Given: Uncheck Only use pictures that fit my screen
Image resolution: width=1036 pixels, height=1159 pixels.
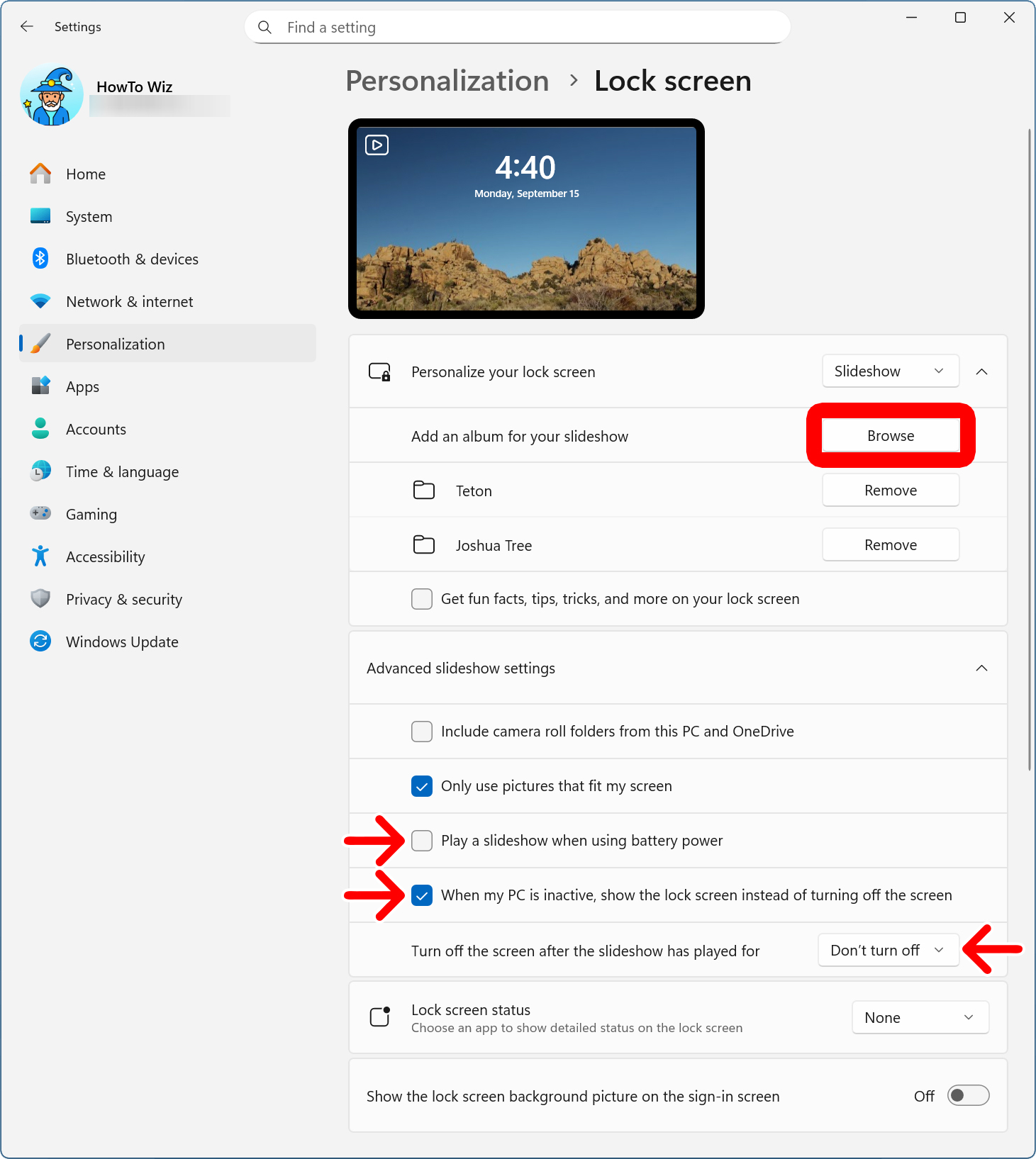Looking at the screenshot, I should click(422, 786).
